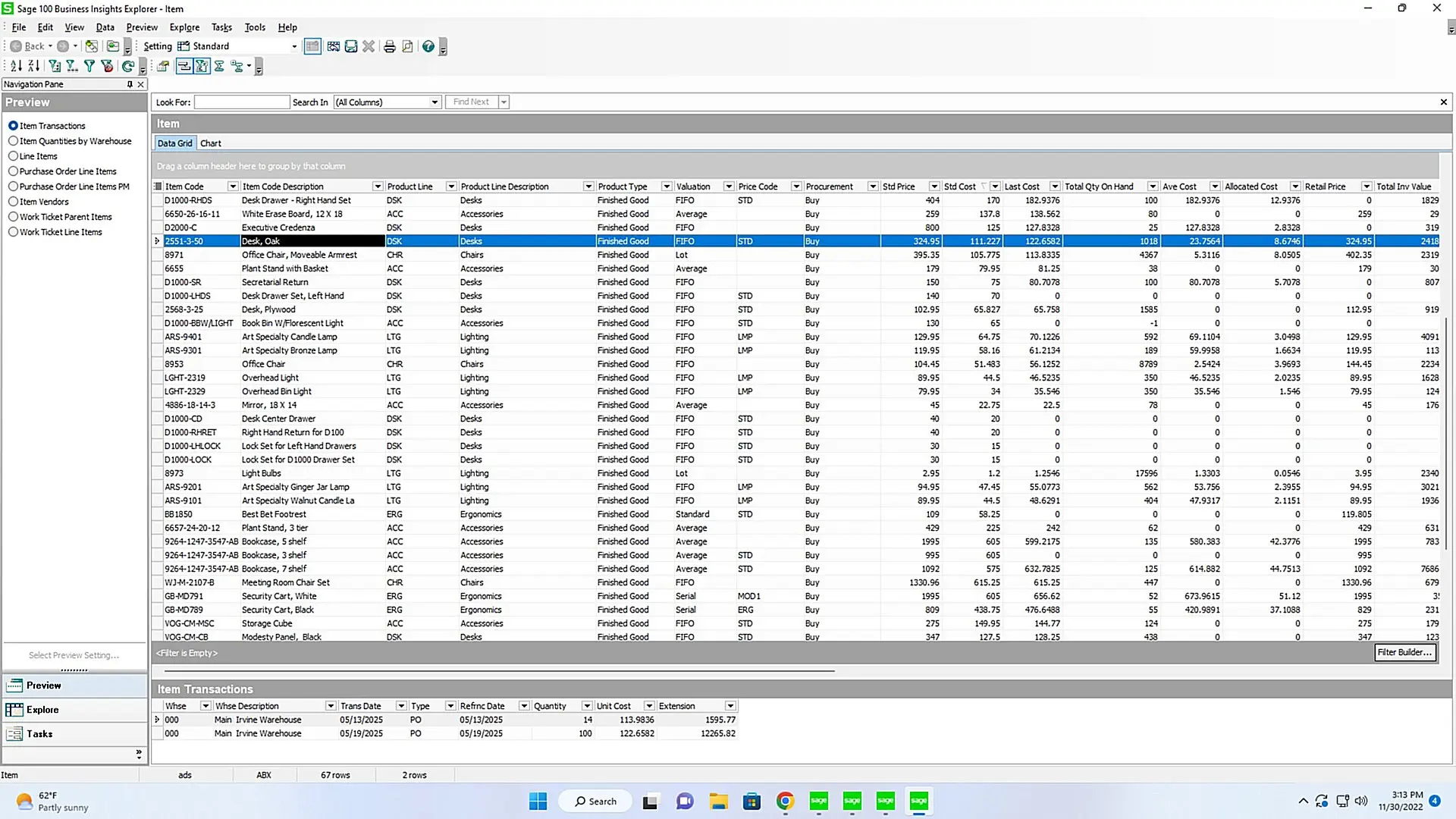Select Item Quantities by Warehouse option
The width and height of the screenshot is (1456, 819).
(13, 141)
